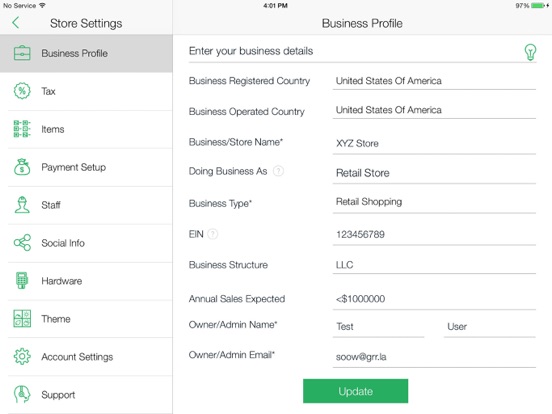This screenshot has width=552, height=414.
Task: Open Account Settings gear icon
Action: click(22, 357)
